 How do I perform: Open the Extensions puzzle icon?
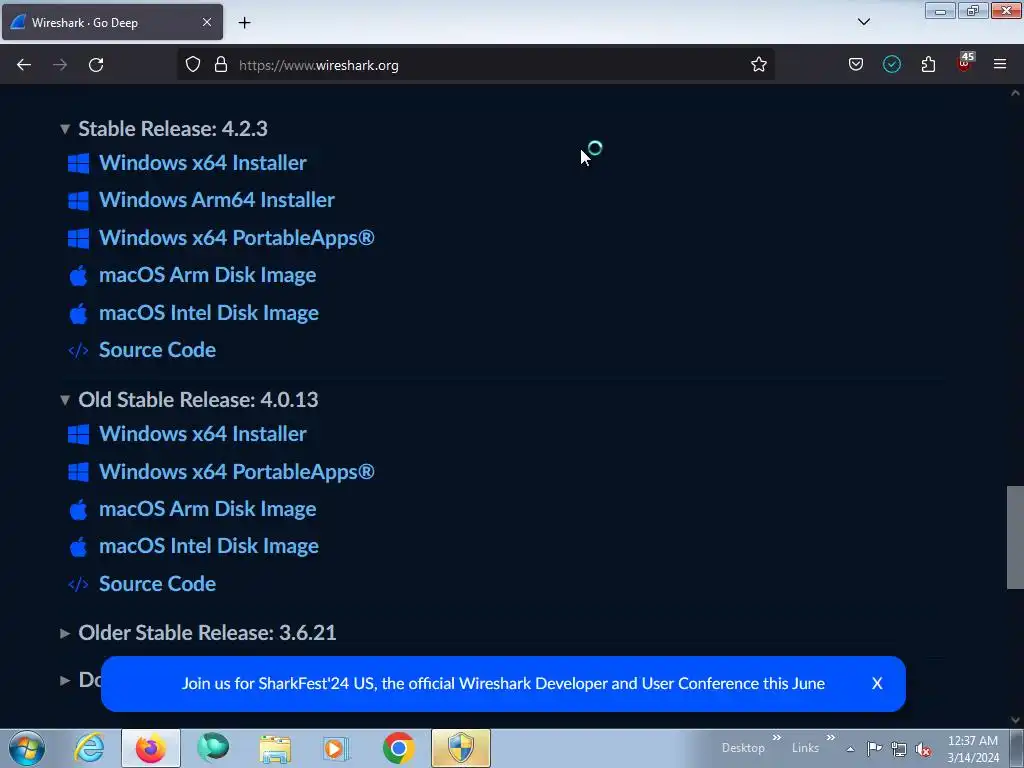click(928, 65)
